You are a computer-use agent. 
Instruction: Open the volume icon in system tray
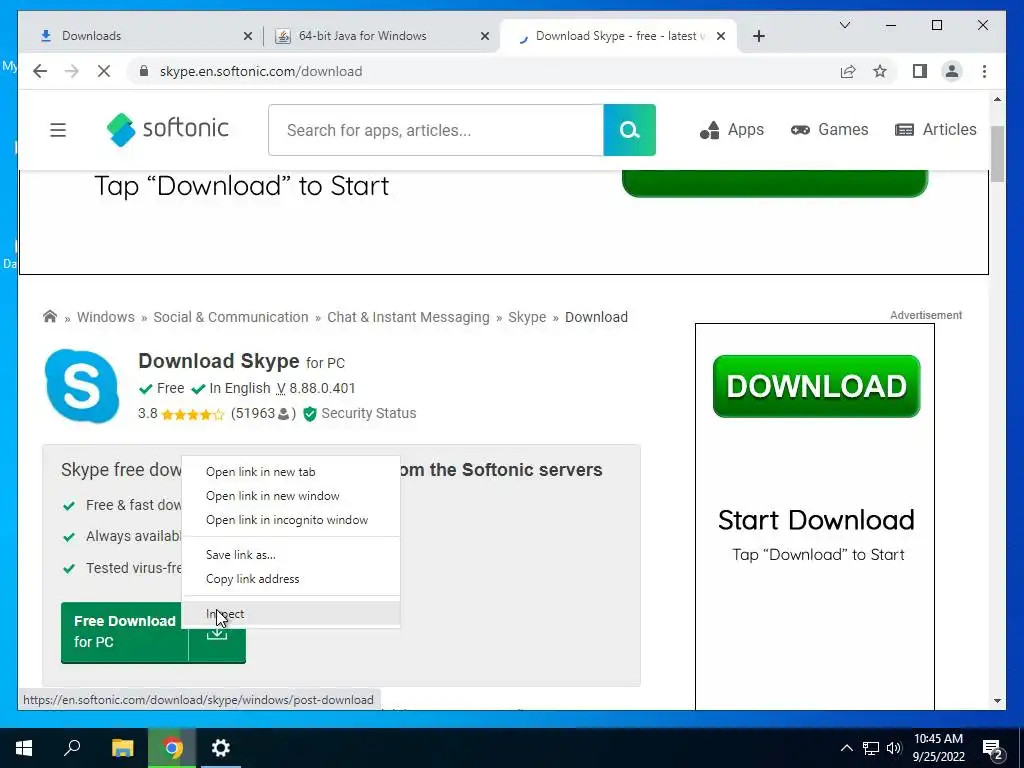(x=894, y=748)
